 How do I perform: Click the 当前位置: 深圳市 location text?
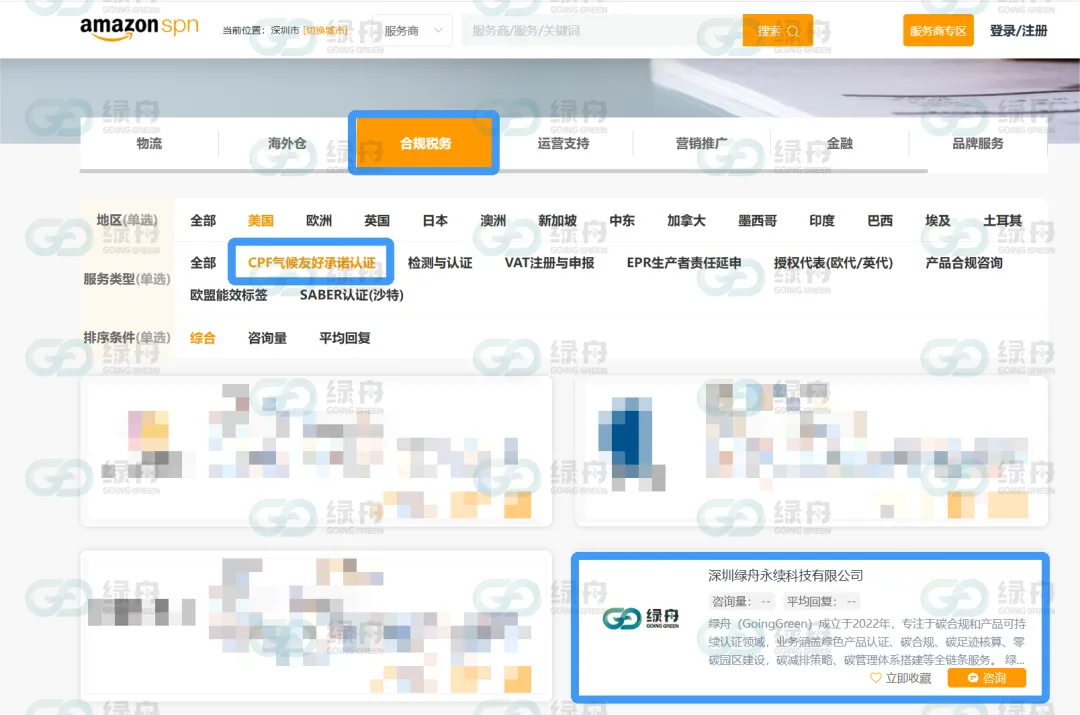261,30
